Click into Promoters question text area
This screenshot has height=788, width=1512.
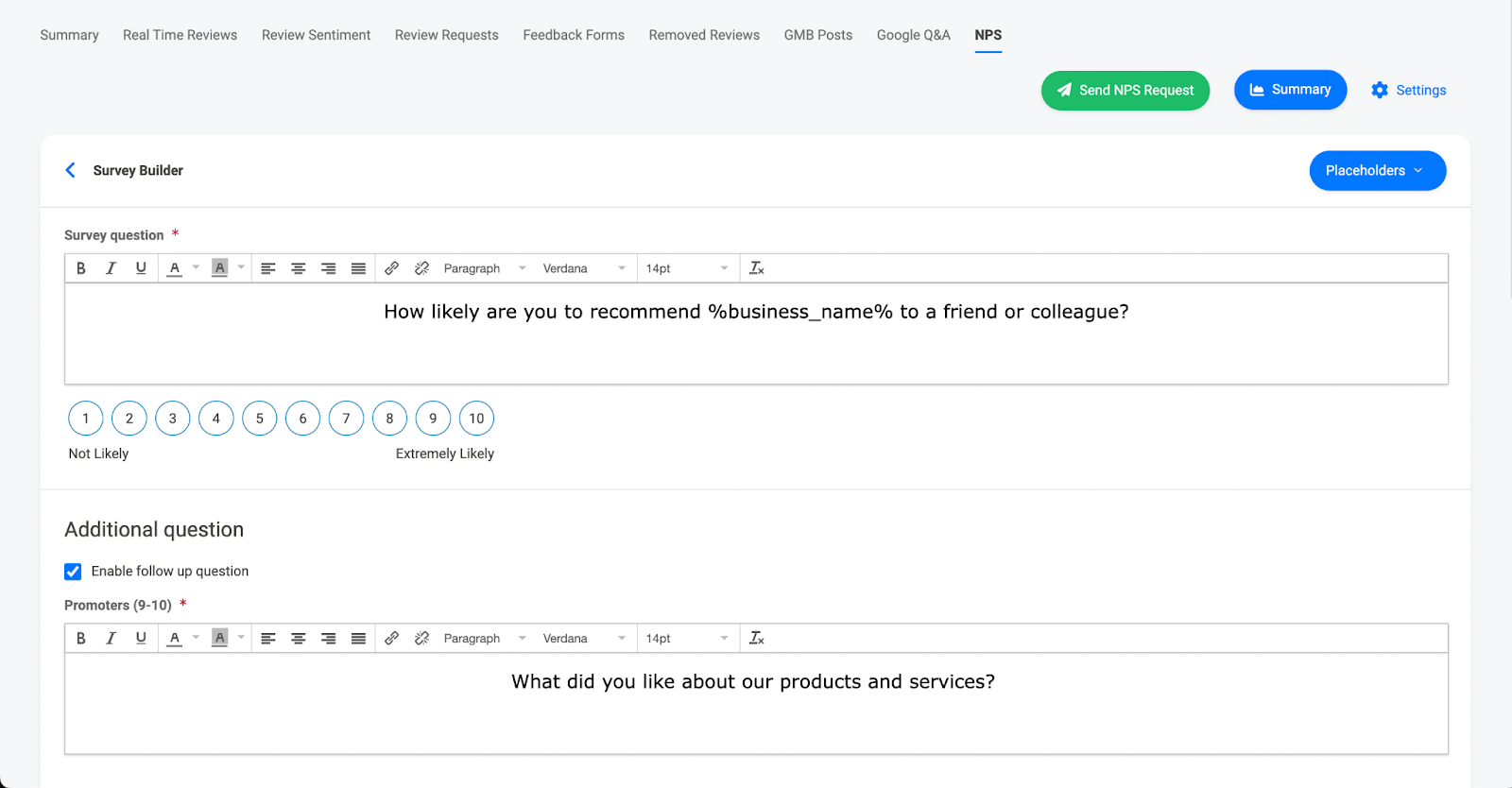(756, 704)
